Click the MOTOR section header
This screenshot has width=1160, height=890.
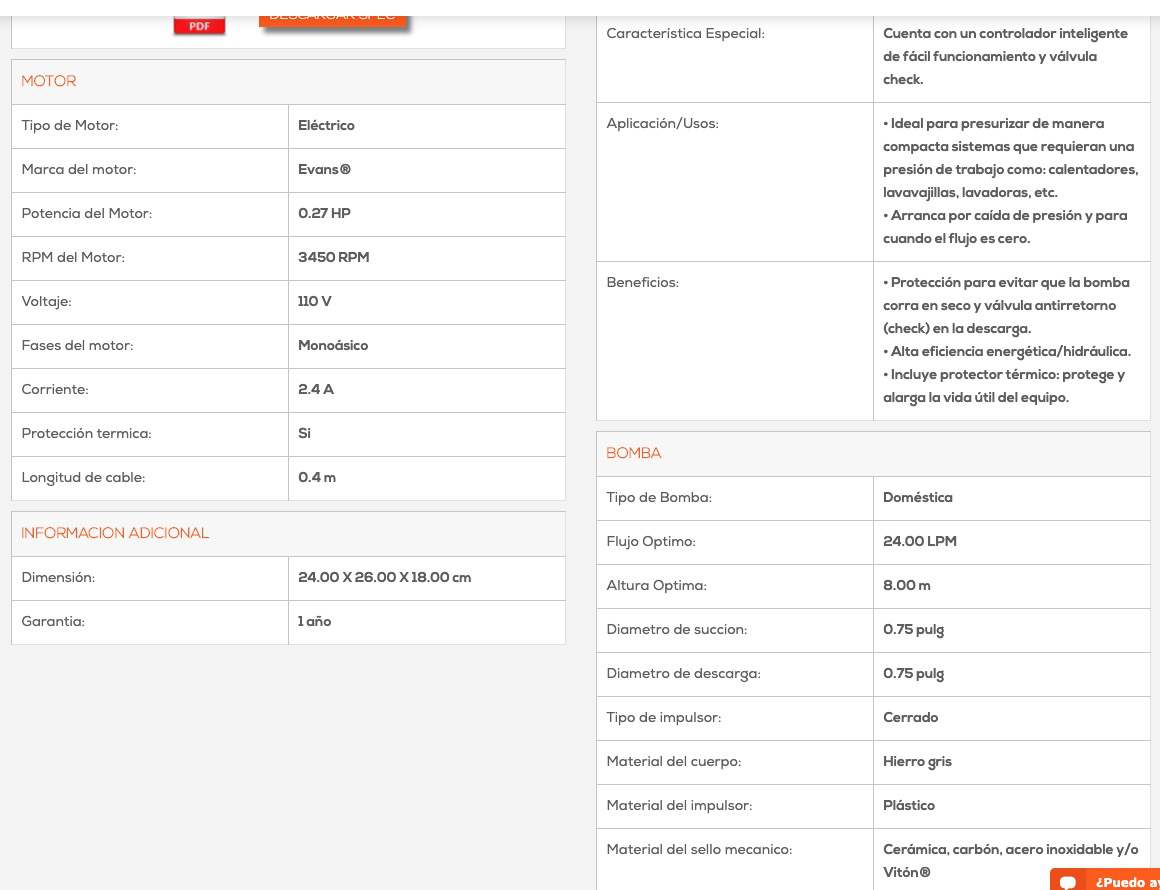(49, 81)
